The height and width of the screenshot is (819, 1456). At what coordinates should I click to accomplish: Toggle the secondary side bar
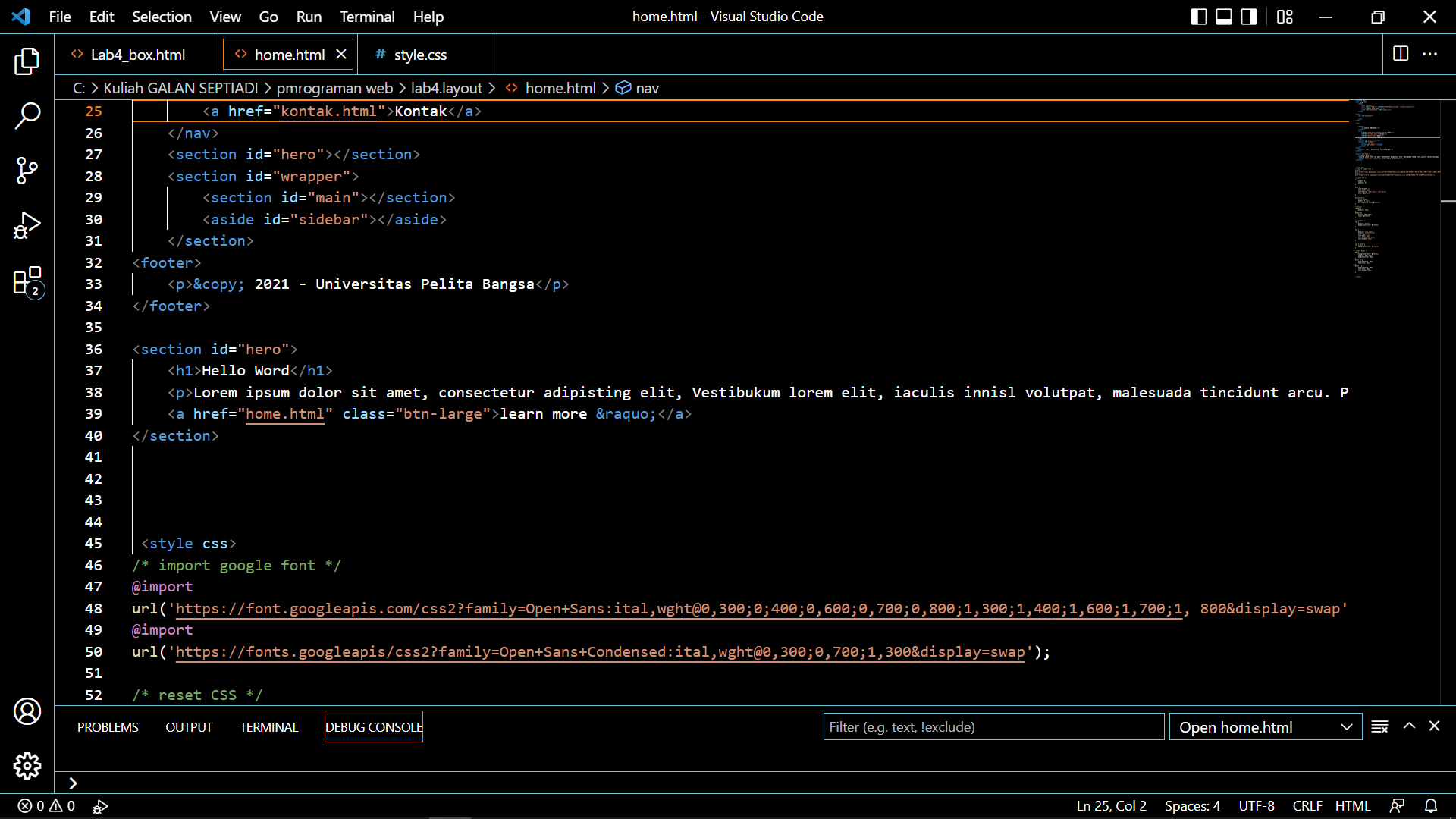(x=1248, y=16)
